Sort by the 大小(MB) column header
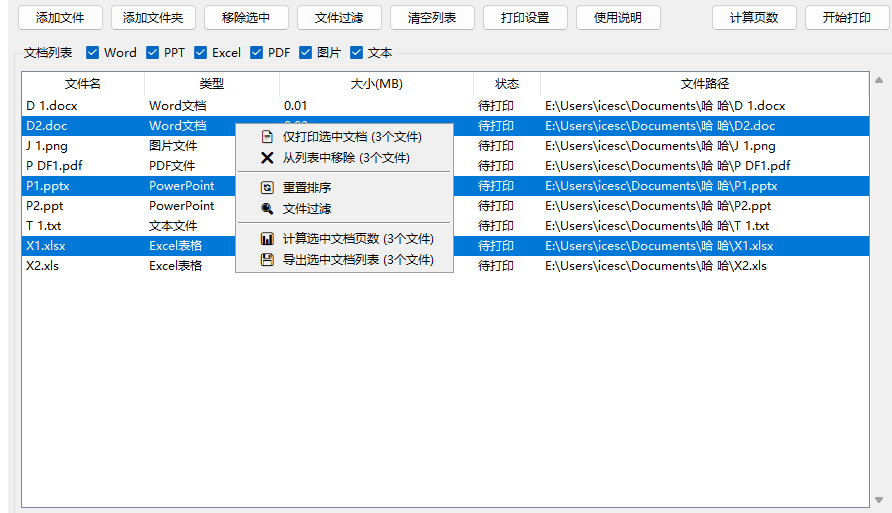892x513 pixels. point(376,84)
